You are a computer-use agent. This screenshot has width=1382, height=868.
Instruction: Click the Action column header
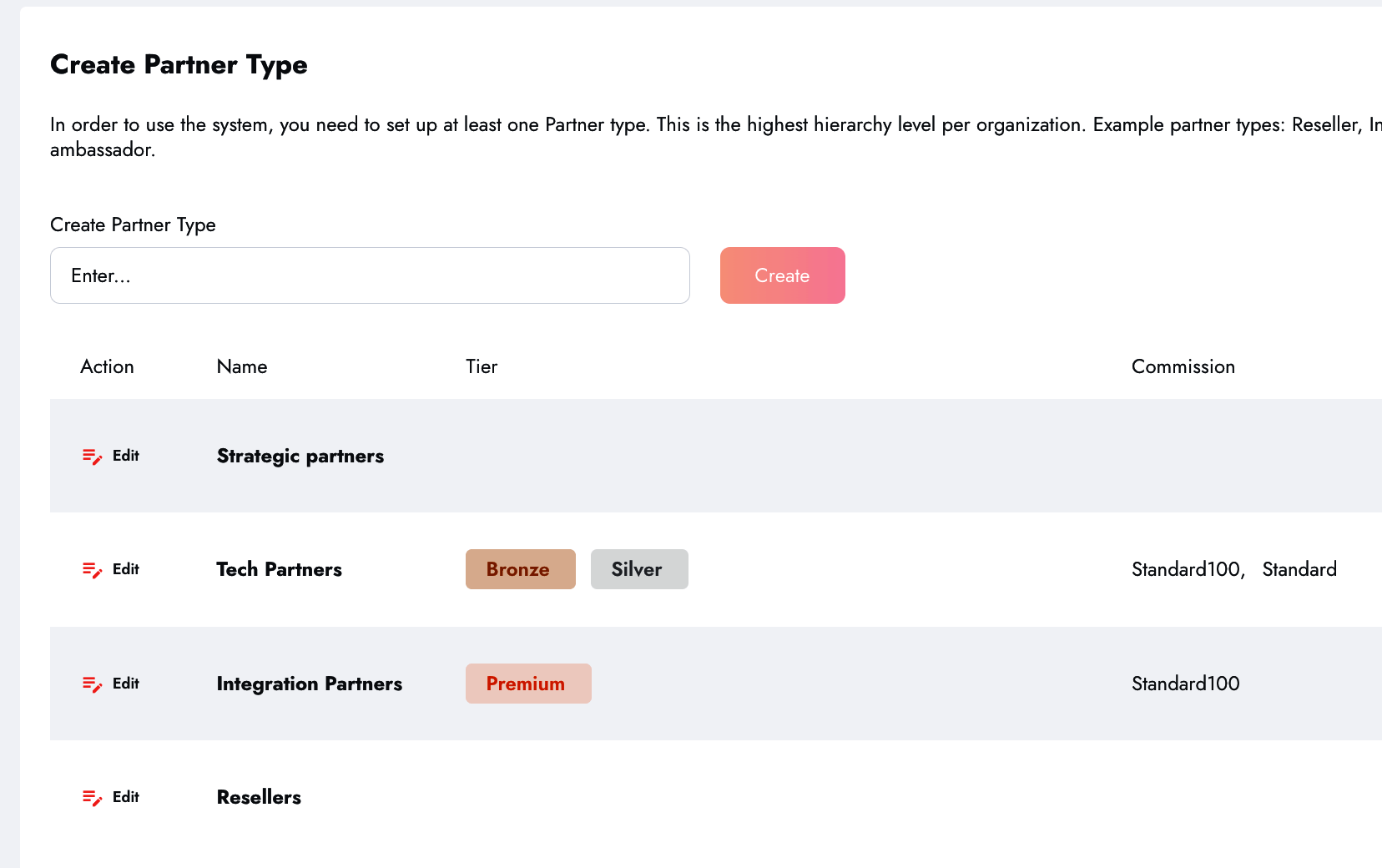pyautogui.click(x=107, y=366)
